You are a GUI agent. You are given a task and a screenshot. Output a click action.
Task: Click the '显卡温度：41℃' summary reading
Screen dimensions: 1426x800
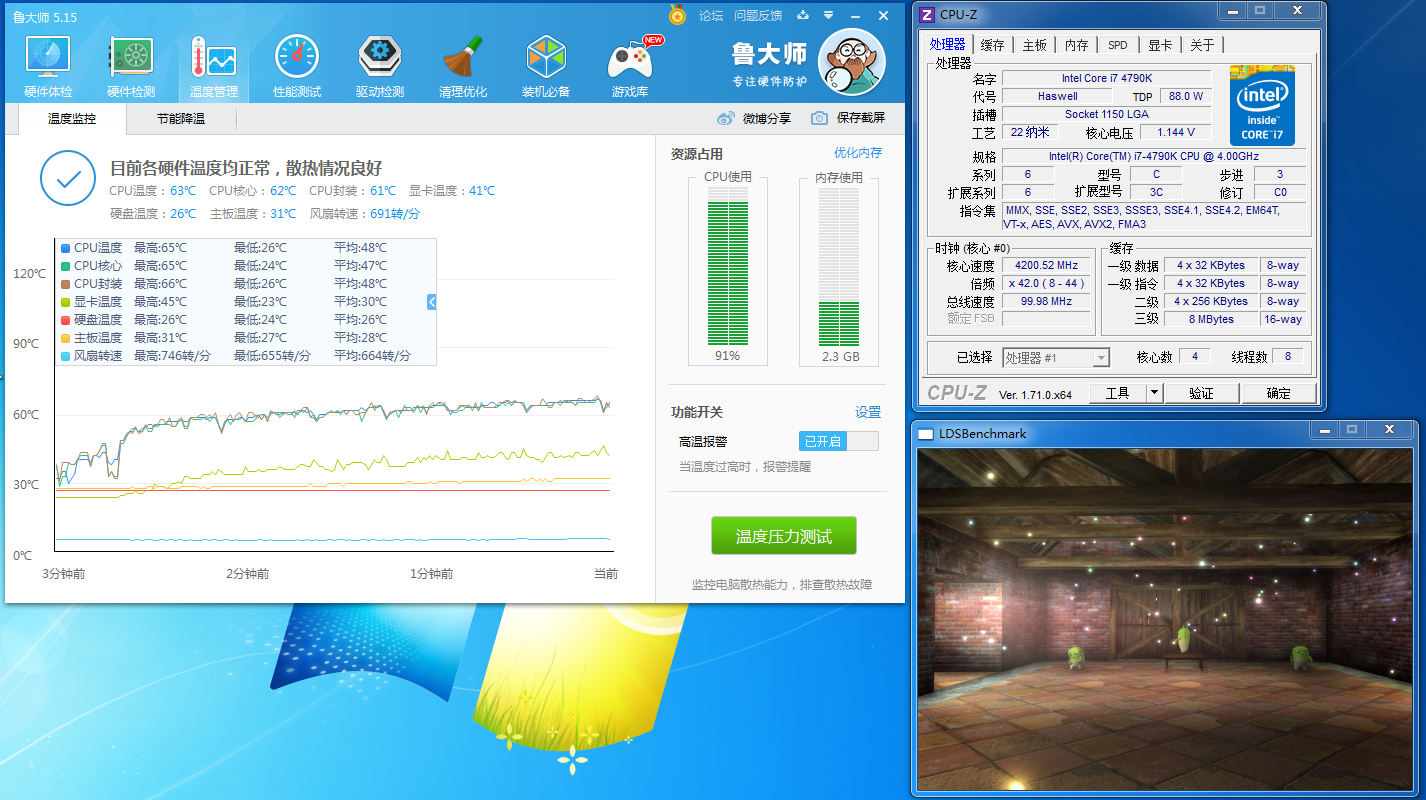tap(452, 191)
